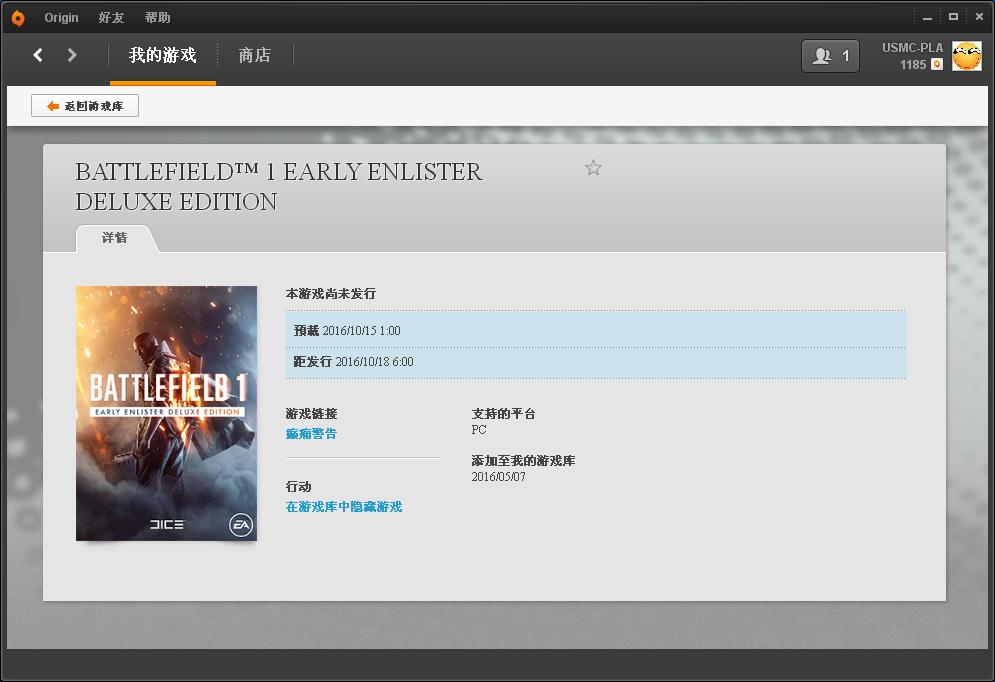Click the preload date 2016/10/15 1:00
Image resolution: width=995 pixels, height=682 pixels.
(361, 331)
